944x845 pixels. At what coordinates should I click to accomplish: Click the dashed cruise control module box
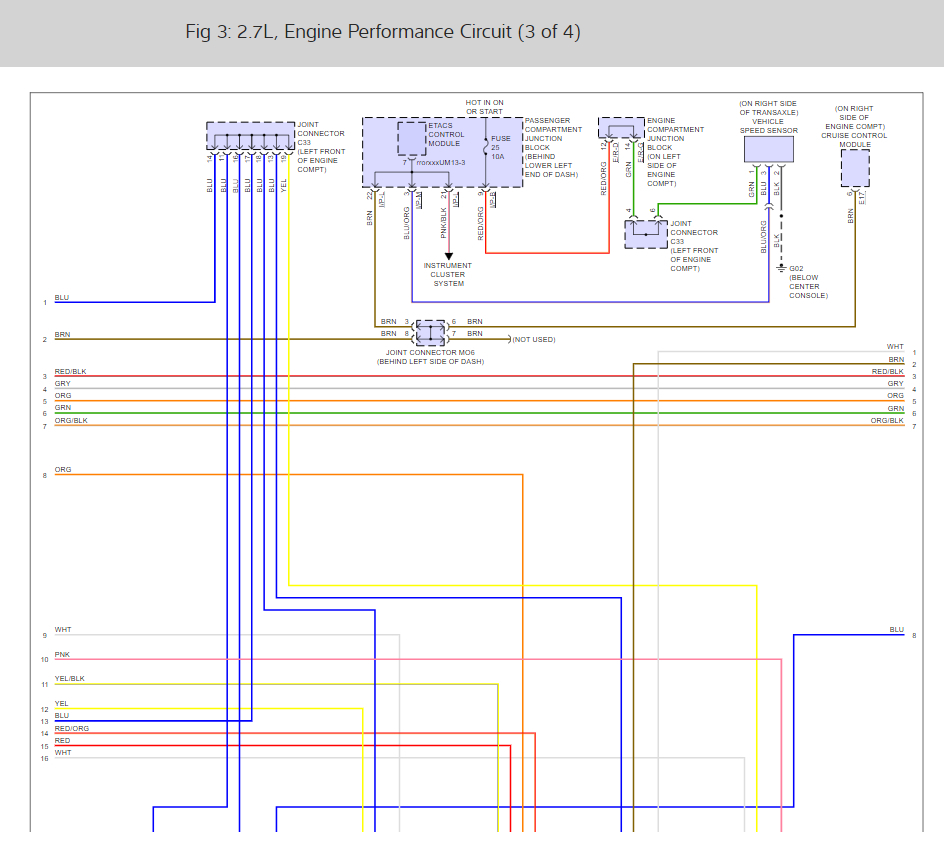pyautogui.click(x=855, y=168)
